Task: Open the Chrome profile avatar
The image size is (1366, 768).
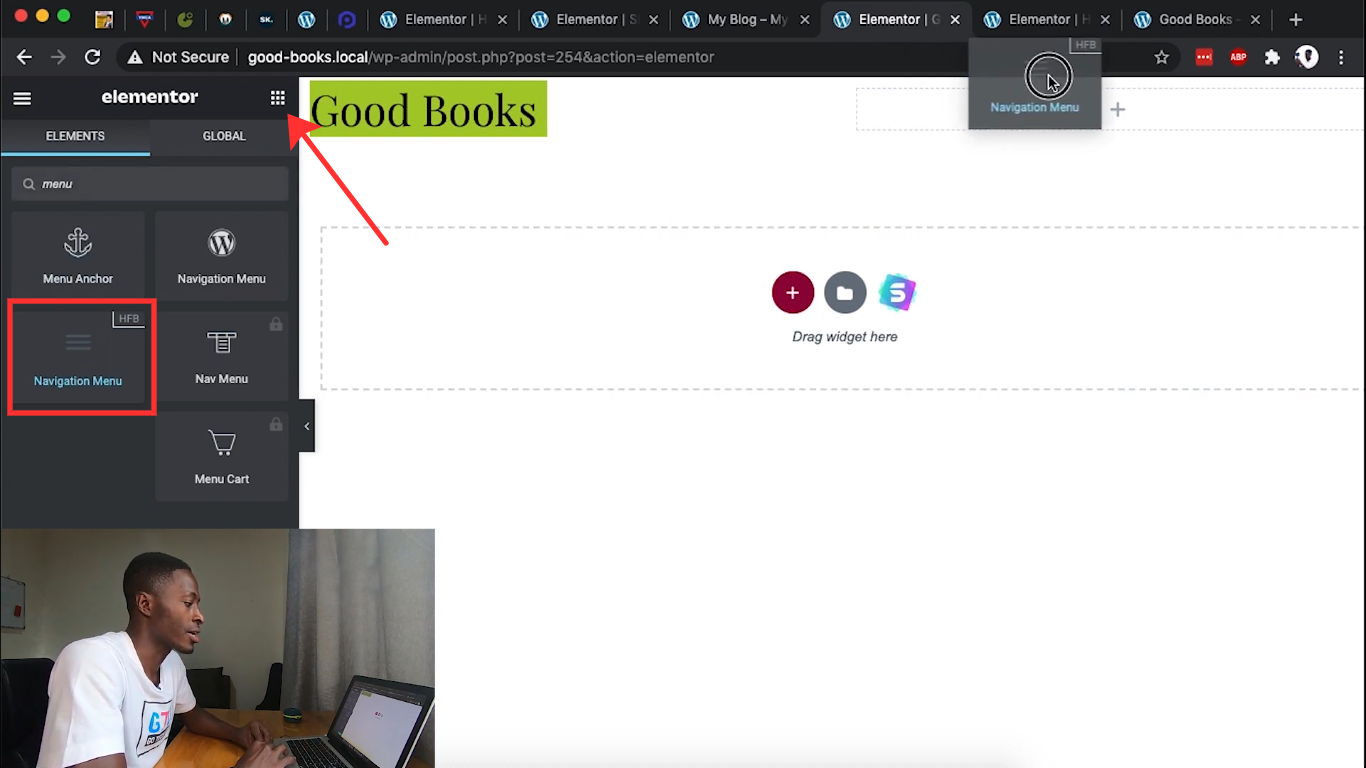Action: [1307, 57]
